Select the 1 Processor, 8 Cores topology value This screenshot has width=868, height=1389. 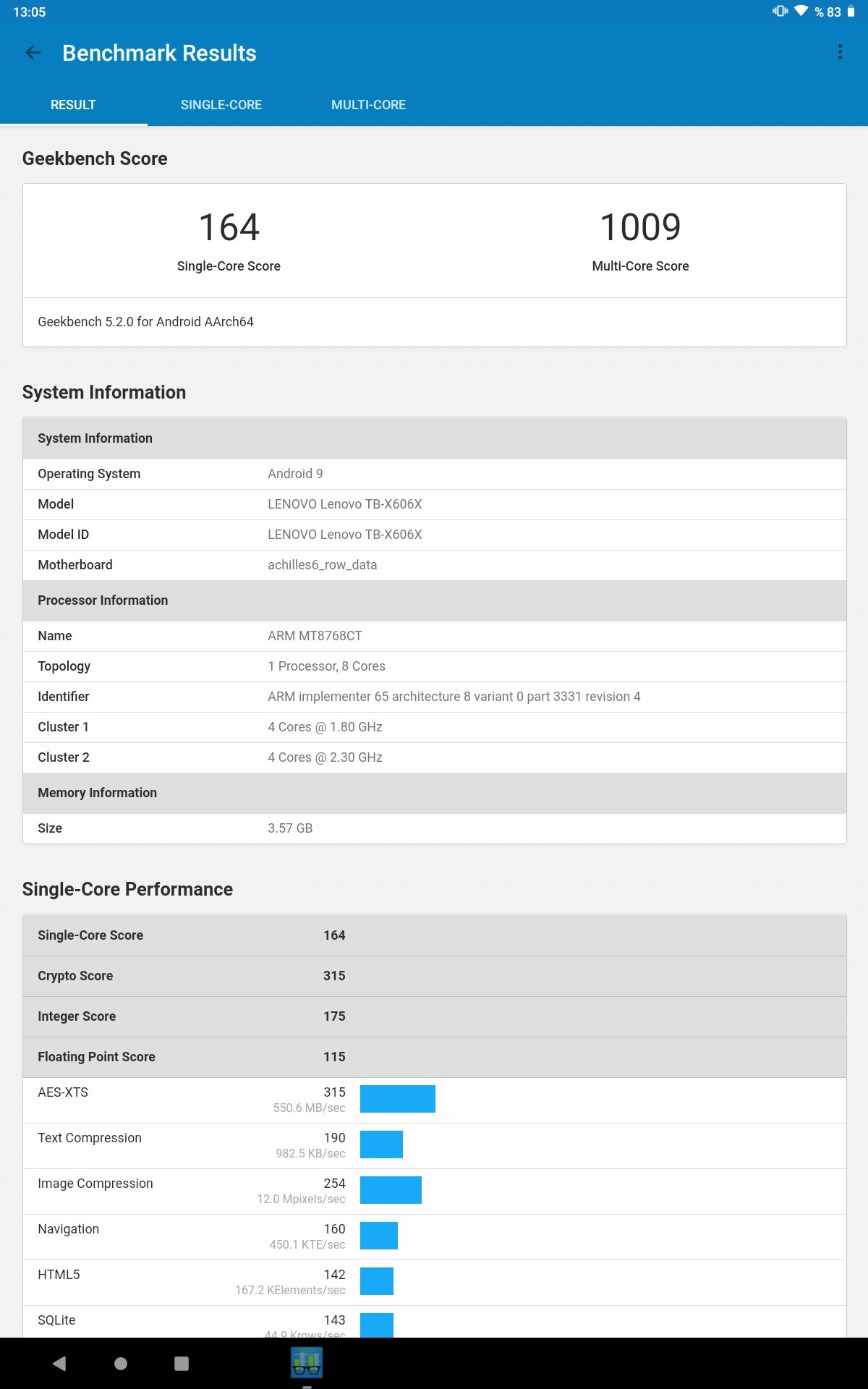coord(326,666)
